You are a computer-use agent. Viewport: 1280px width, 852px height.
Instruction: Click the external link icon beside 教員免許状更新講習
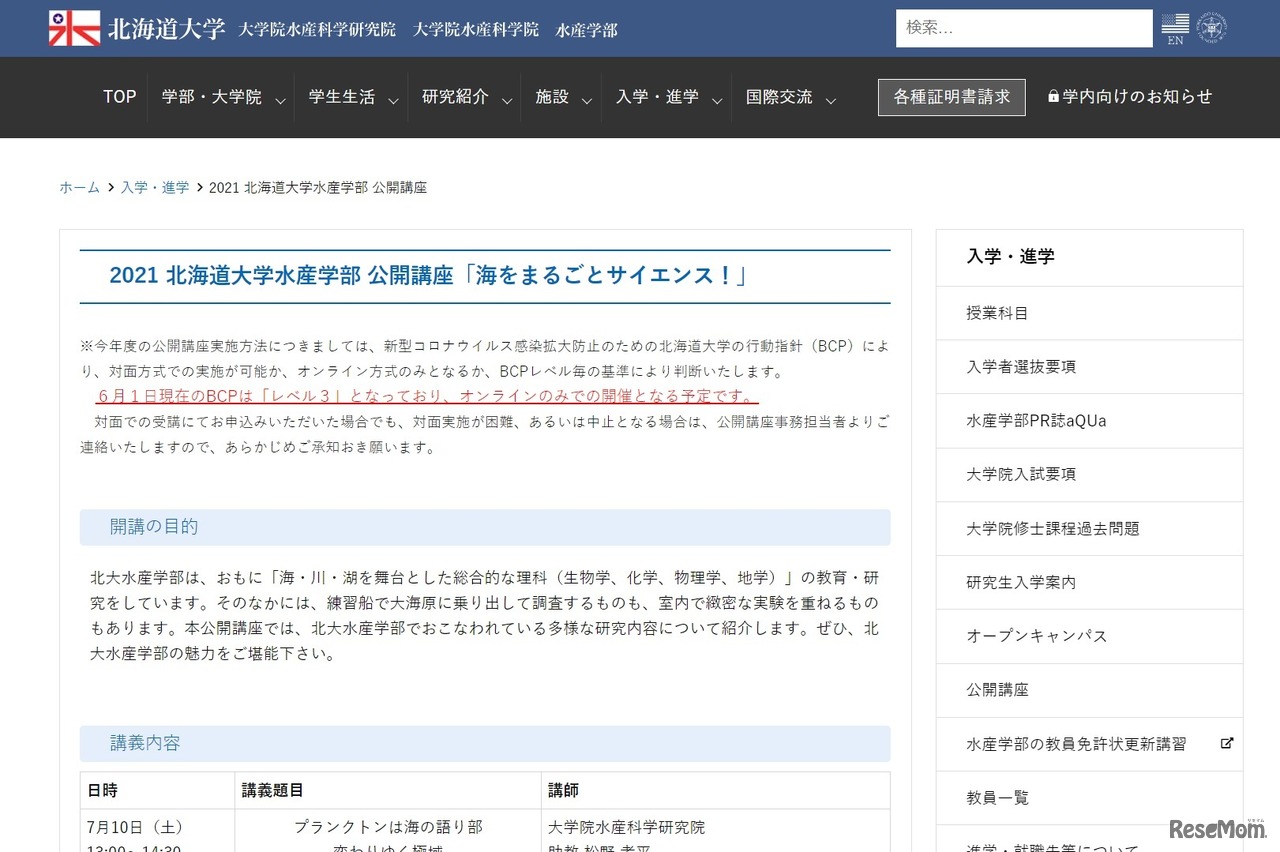(x=1227, y=743)
